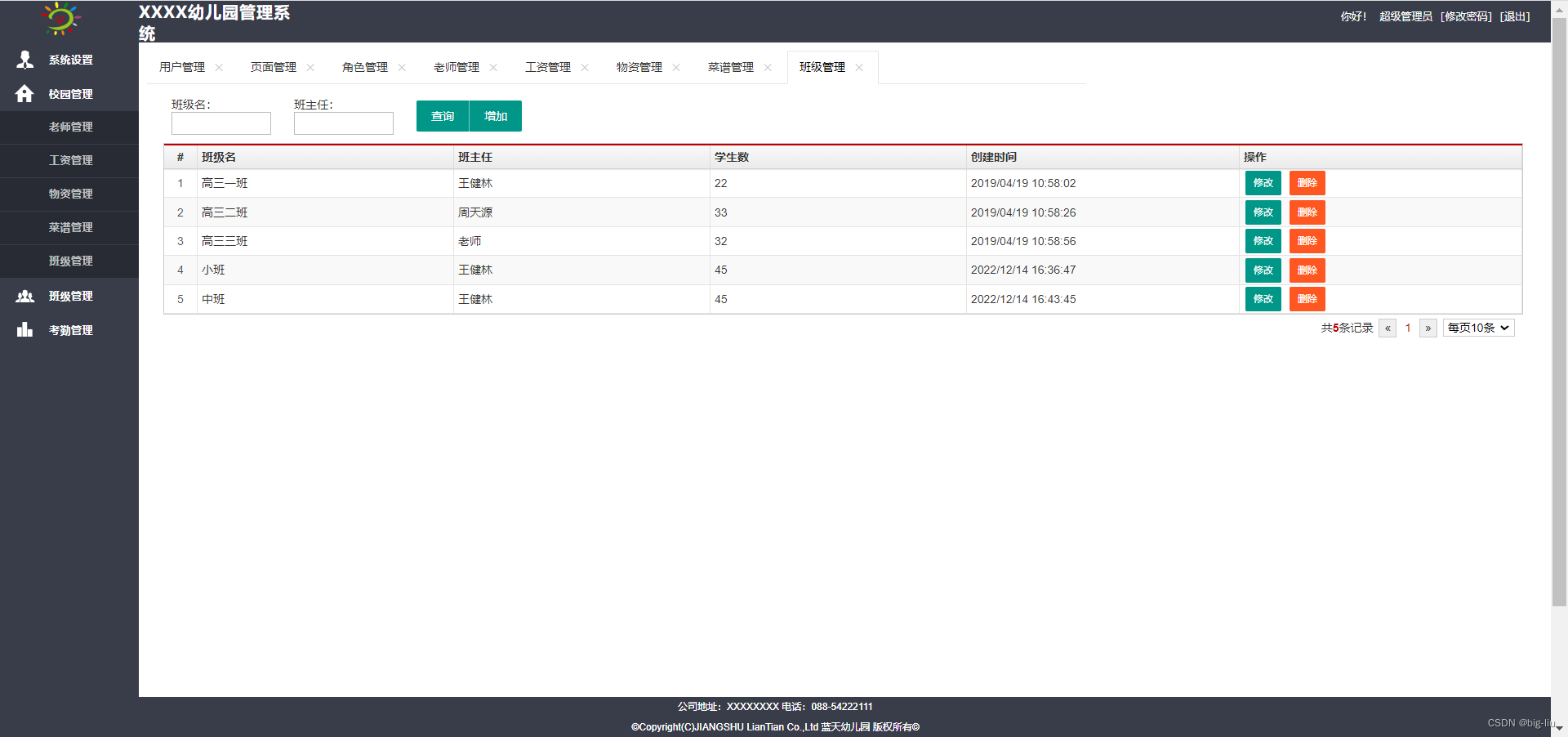Switch to the 工资管理 tab
Viewport: 1568px width, 737px height.
(548, 67)
